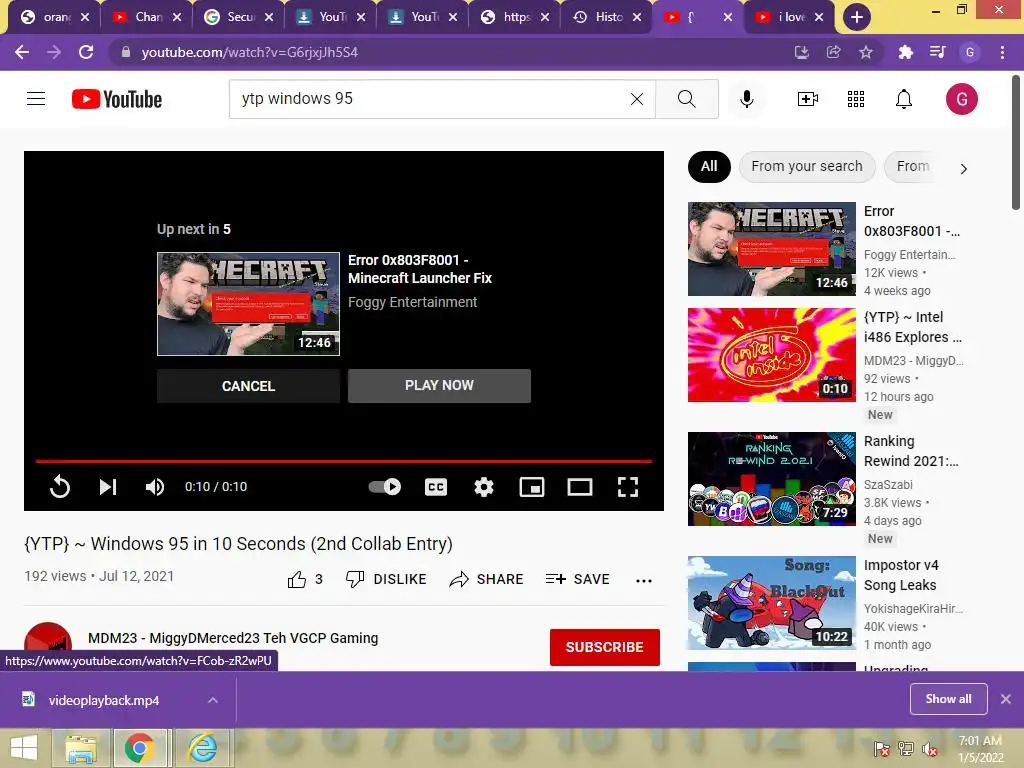Share this page from the address bar
The image size is (1024, 768).
point(834,52)
